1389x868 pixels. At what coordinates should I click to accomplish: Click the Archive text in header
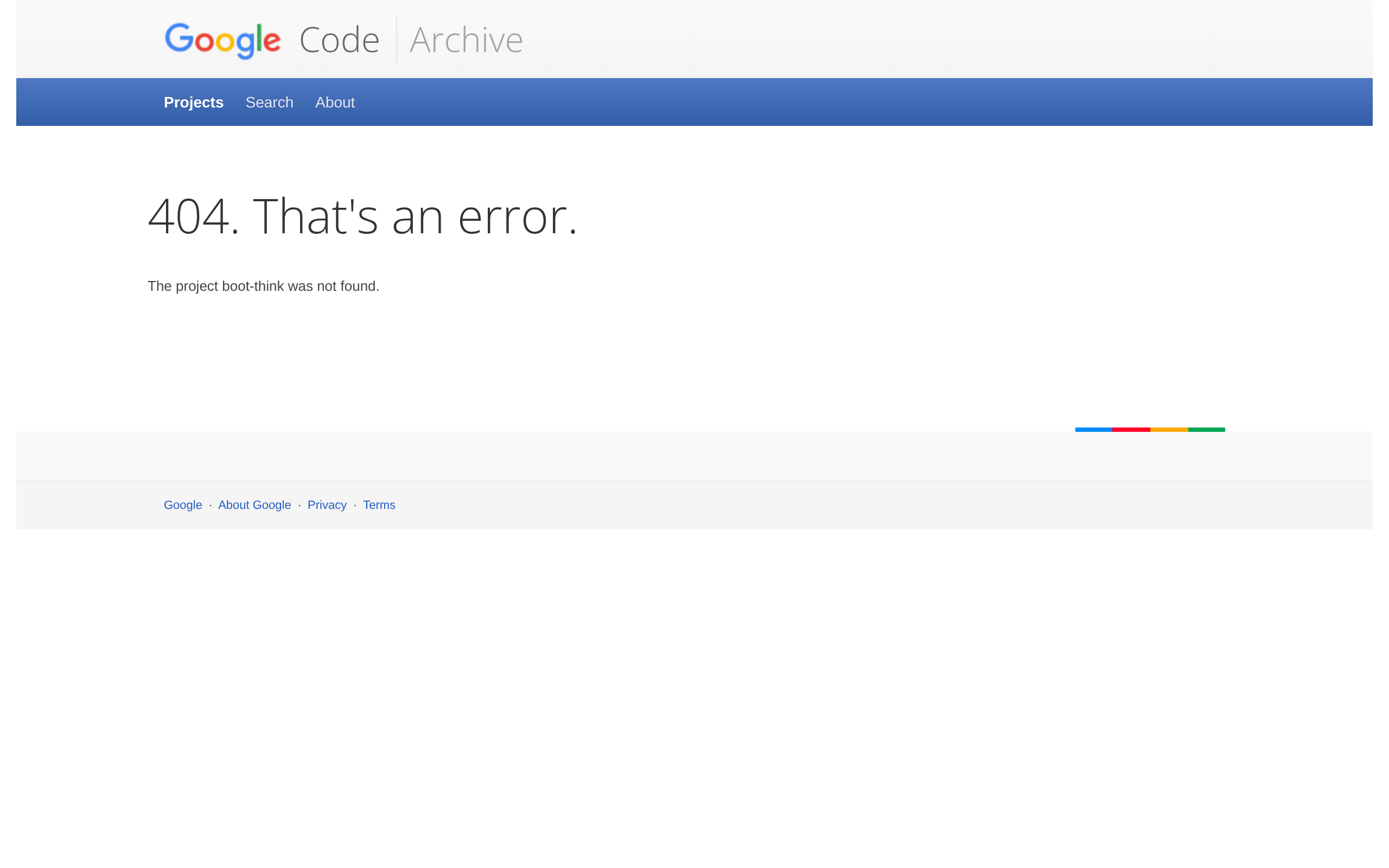pyautogui.click(x=466, y=40)
